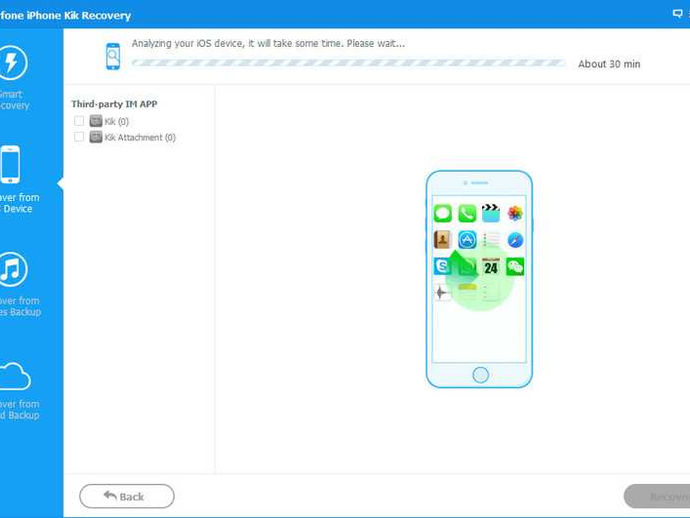Click the green Phone icon on illustration
Viewport: 690px width, 518px height.
coord(467,213)
